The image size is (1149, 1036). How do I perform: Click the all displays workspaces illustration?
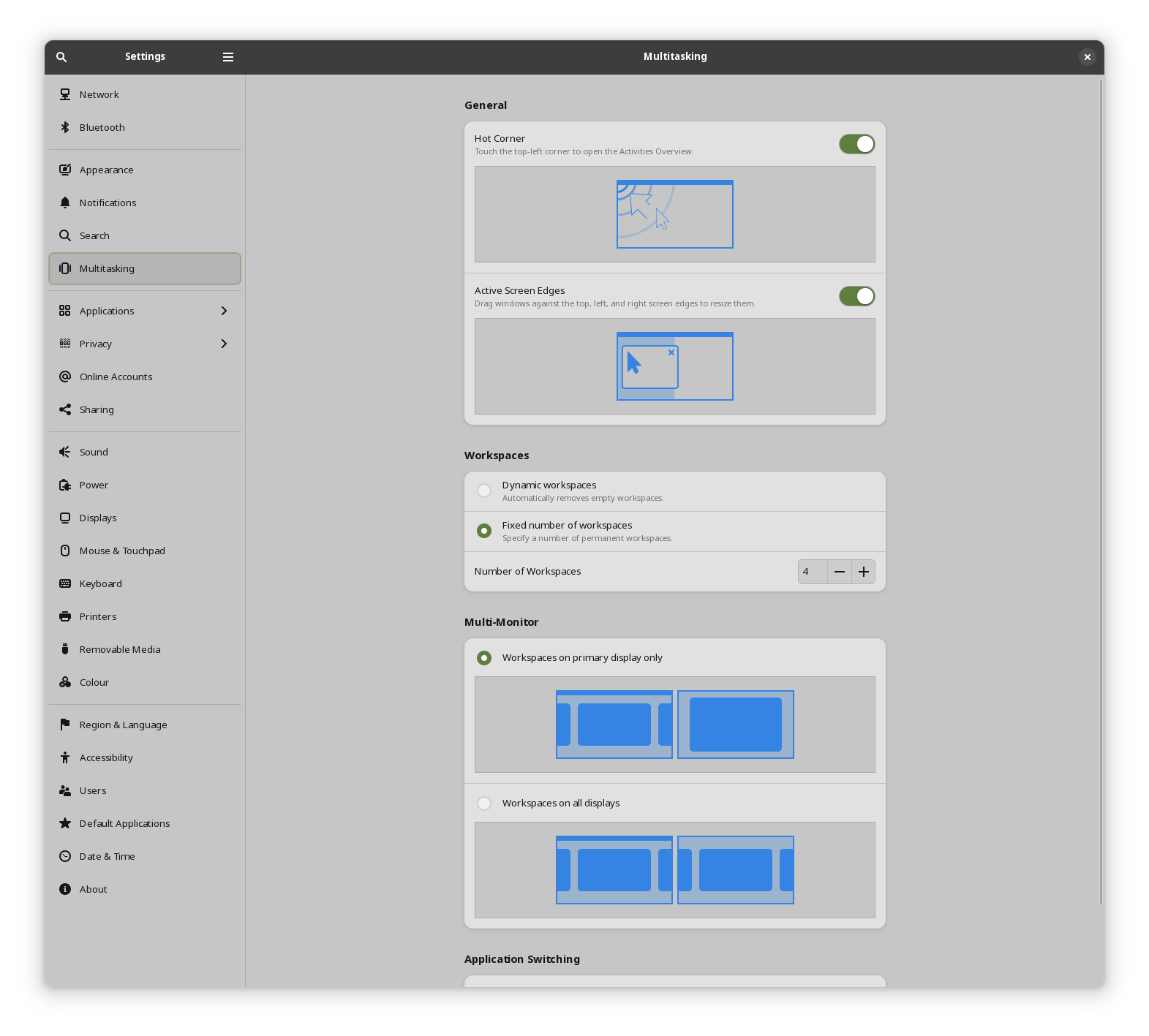click(675, 870)
